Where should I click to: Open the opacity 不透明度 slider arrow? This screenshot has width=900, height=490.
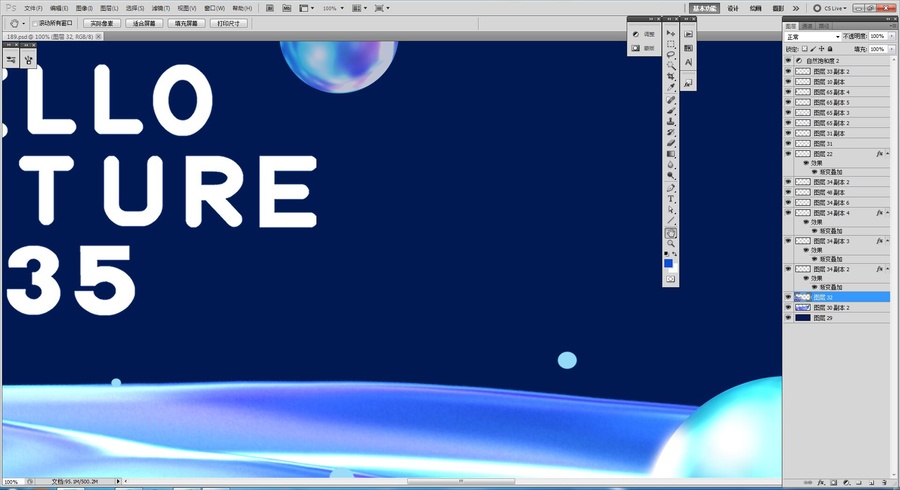(x=892, y=36)
